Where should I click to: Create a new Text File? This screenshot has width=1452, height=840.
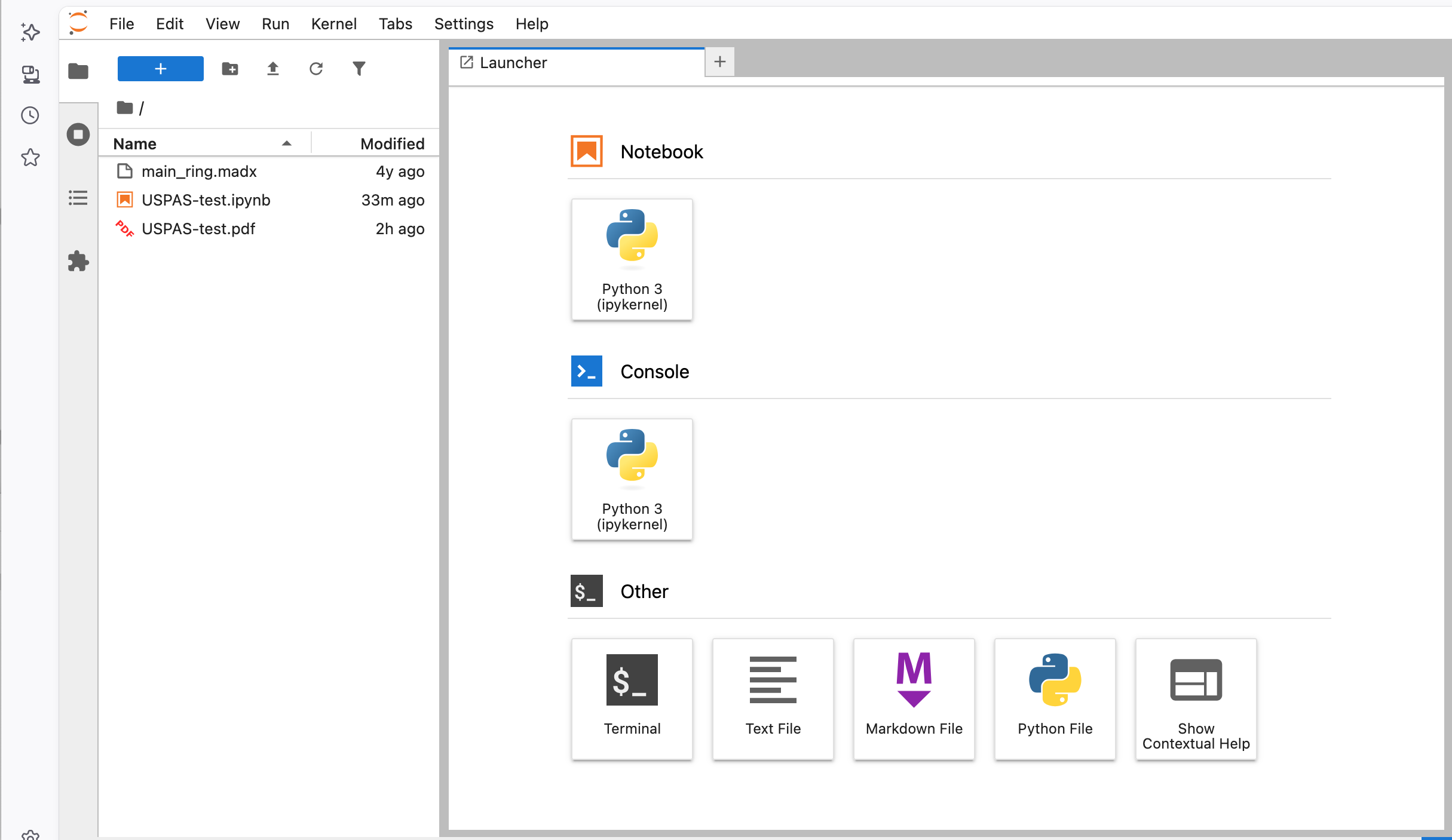(x=773, y=700)
